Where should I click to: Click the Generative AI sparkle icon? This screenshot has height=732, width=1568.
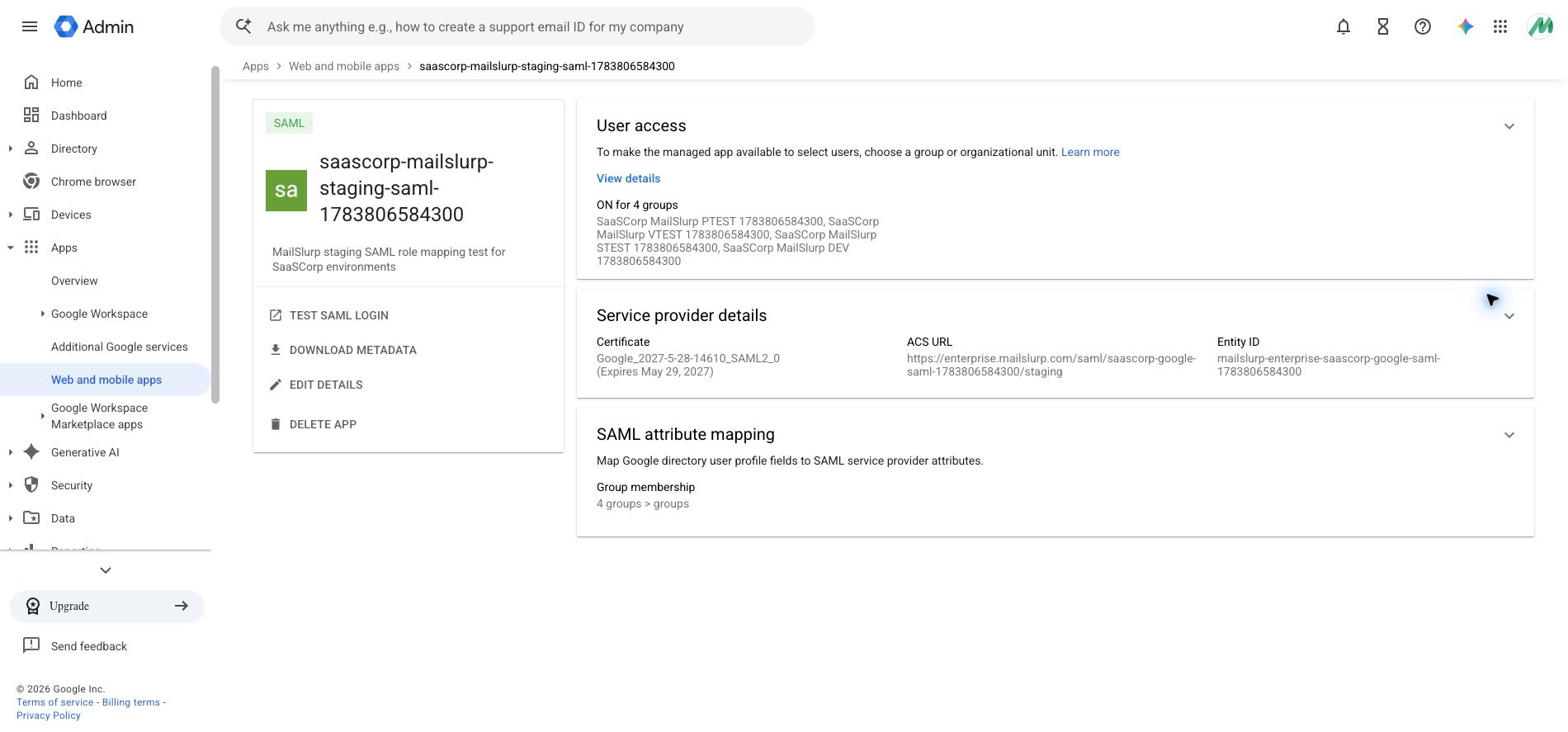coord(31,452)
